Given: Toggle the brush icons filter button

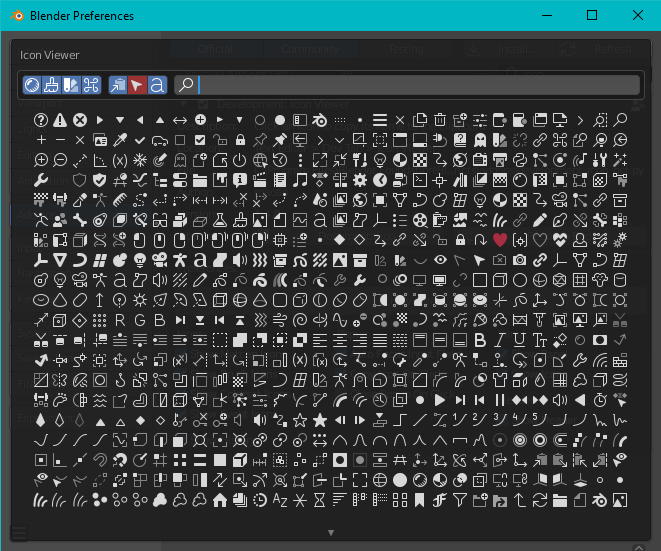Looking at the screenshot, I should pos(51,85).
